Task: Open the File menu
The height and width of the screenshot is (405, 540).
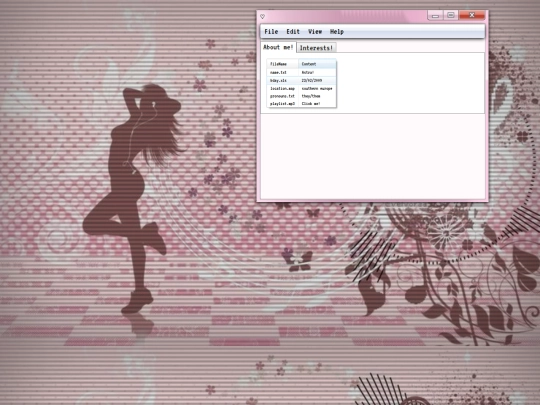Action: [x=271, y=32]
